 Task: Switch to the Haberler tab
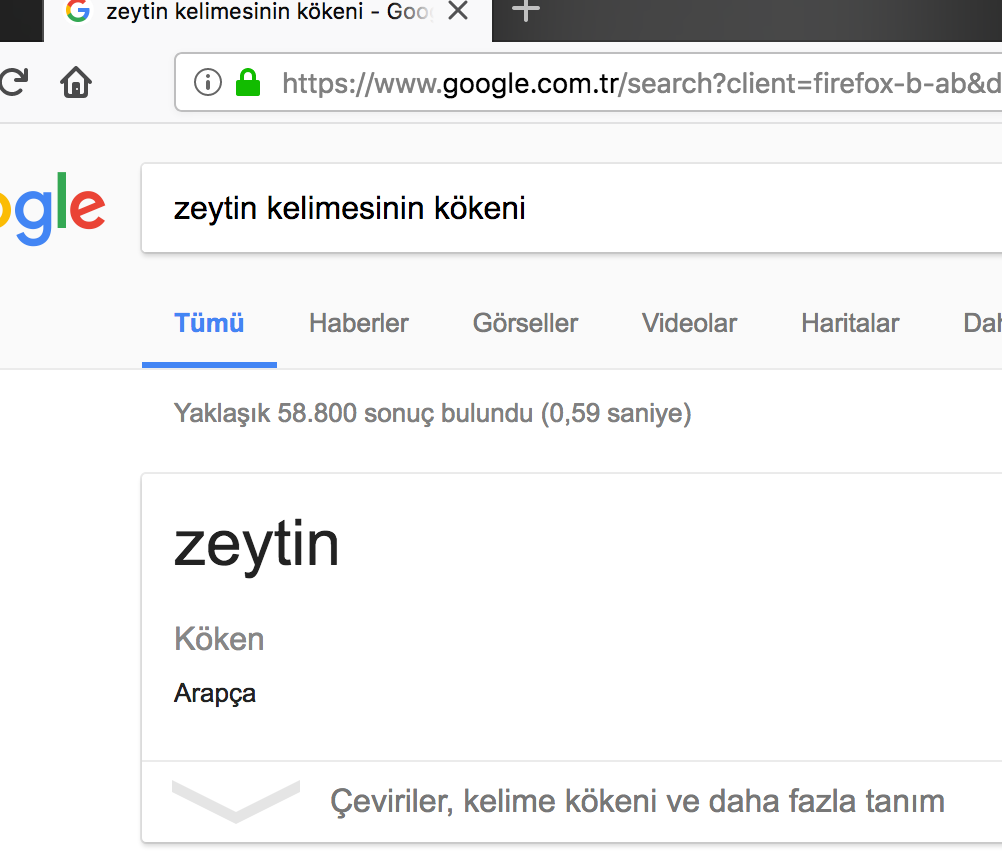pos(358,323)
